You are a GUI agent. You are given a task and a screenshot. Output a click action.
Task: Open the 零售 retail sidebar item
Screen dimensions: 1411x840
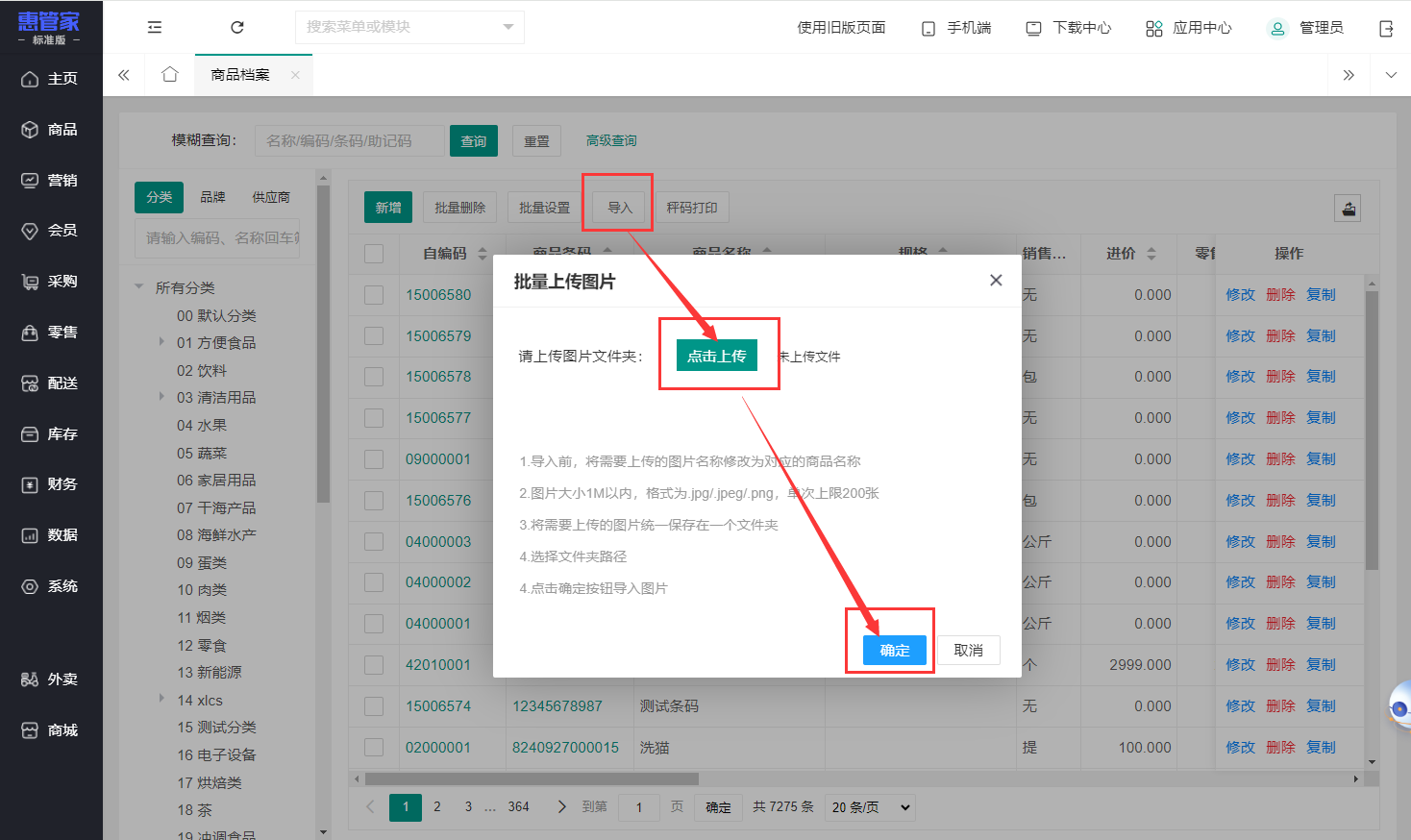51,333
